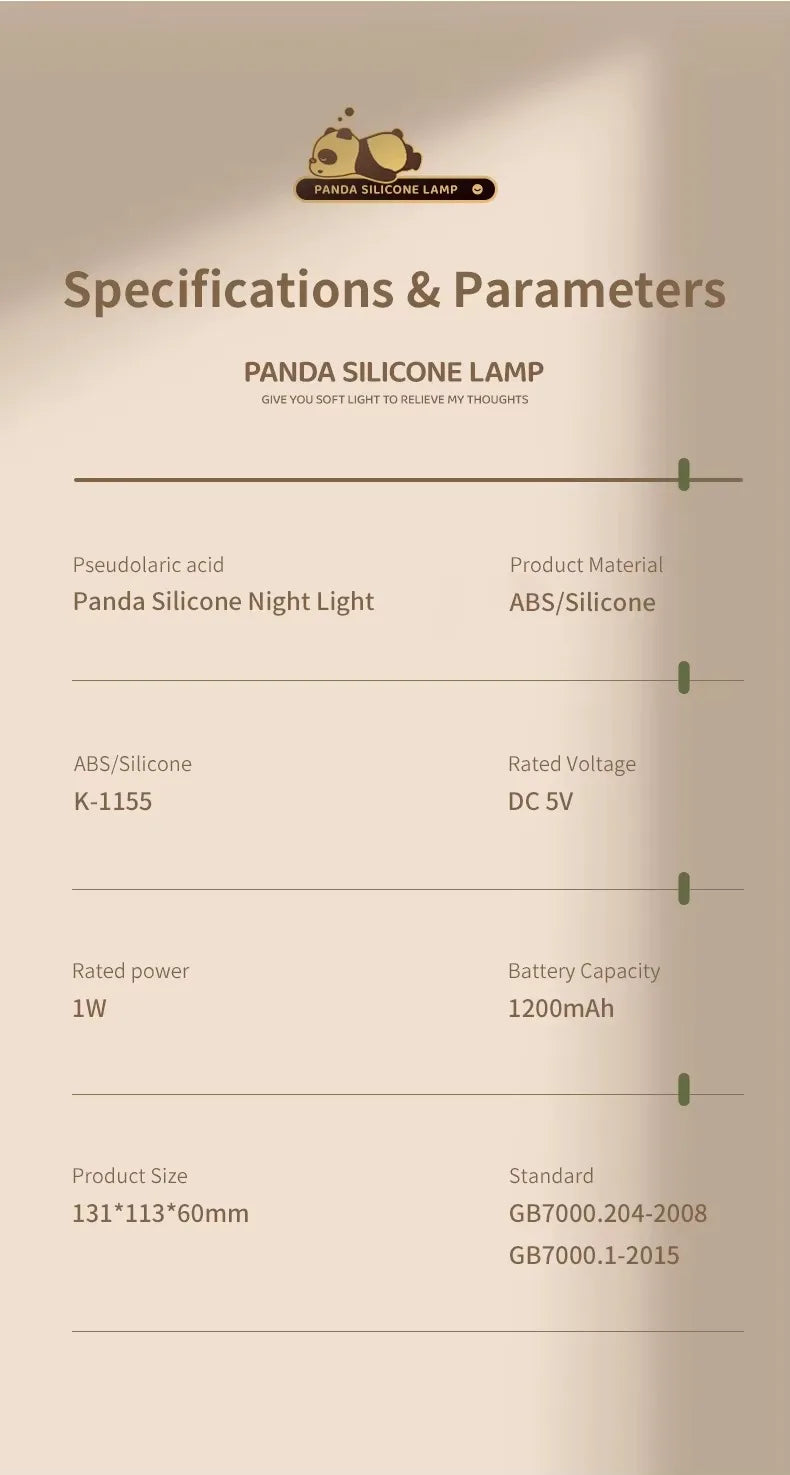Click the green marker below the Rated Voltage row

pos(684,887)
